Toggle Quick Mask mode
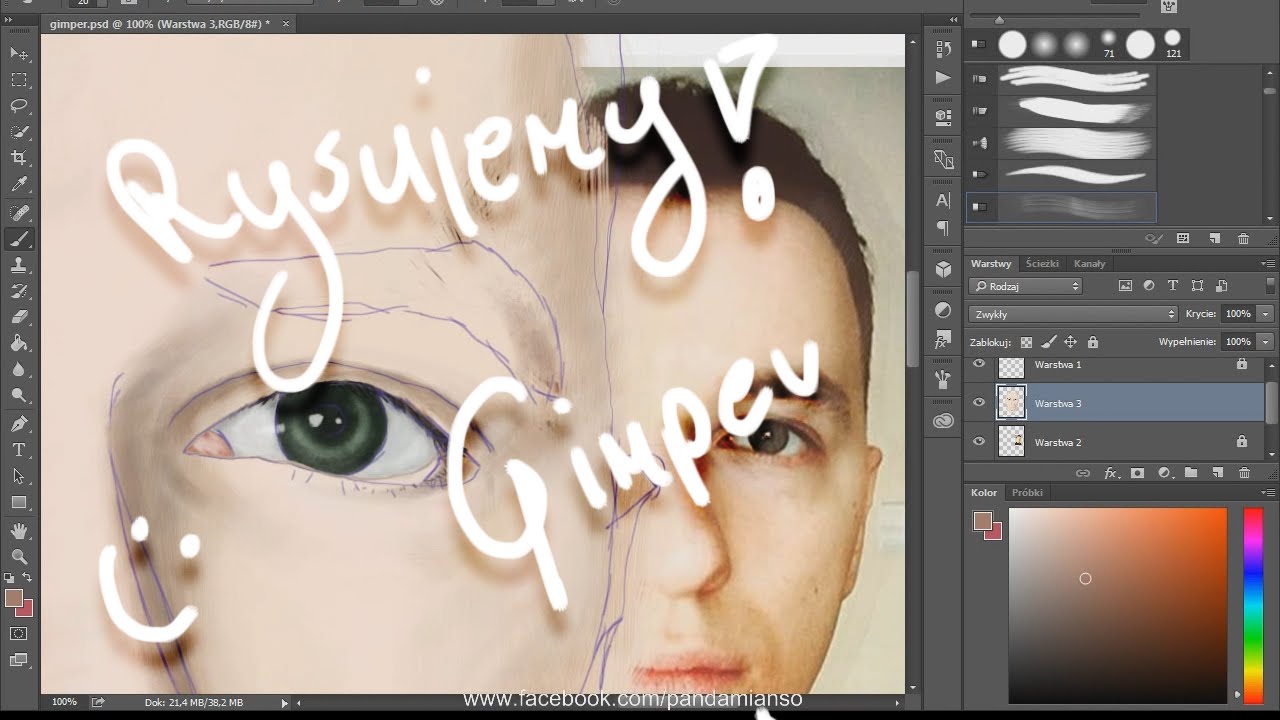Viewport: 1280px width, 720px height. tap(19, 633)
